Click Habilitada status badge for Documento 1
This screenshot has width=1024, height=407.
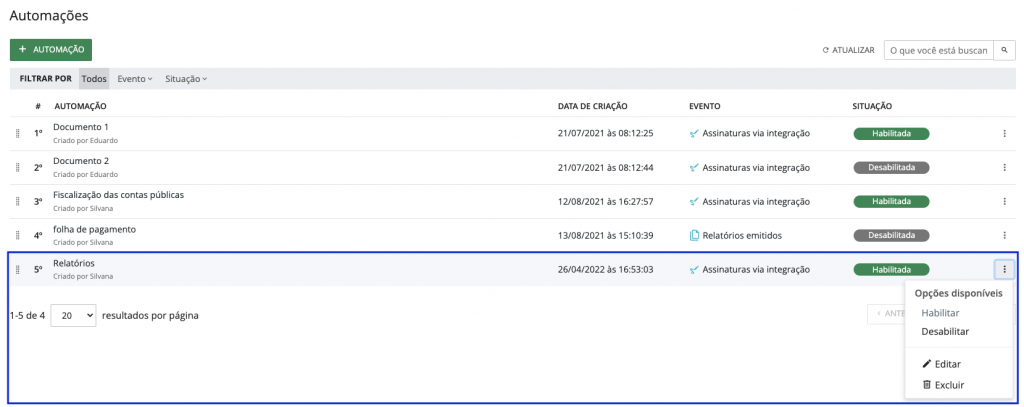point(891,134)
